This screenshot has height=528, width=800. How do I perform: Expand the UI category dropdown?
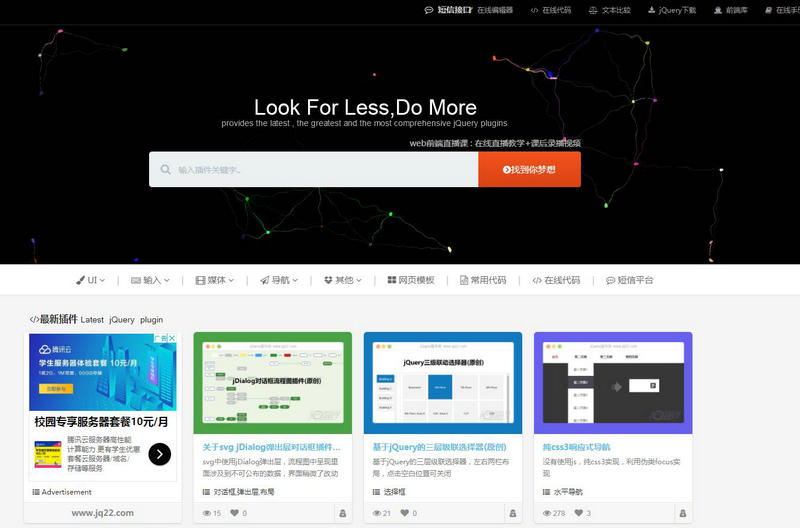tap(93, 280)
